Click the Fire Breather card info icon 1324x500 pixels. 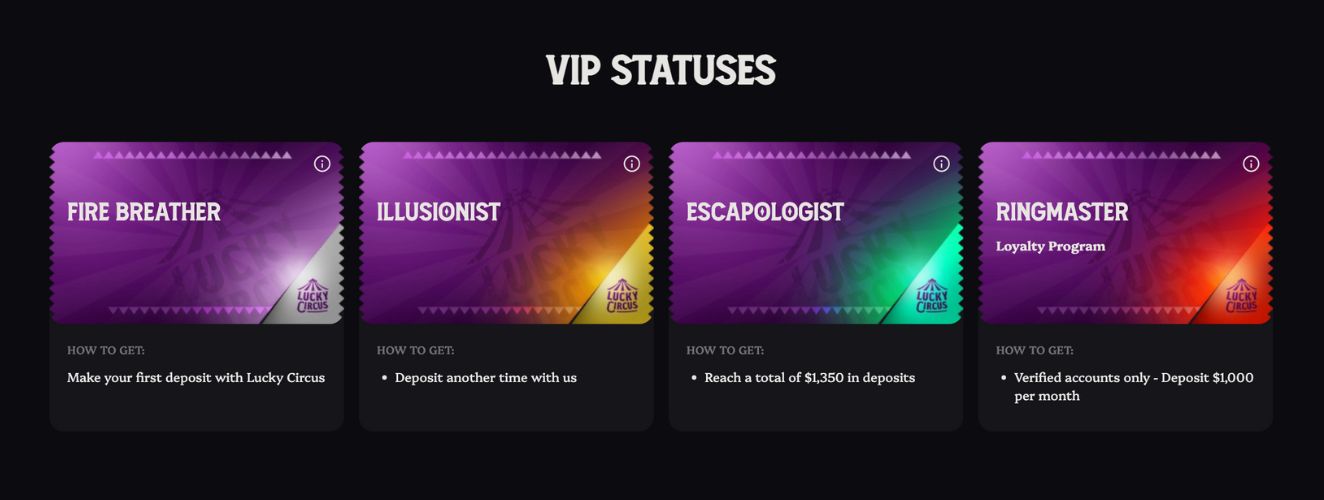pyautogui.click(x=322, y=164)
